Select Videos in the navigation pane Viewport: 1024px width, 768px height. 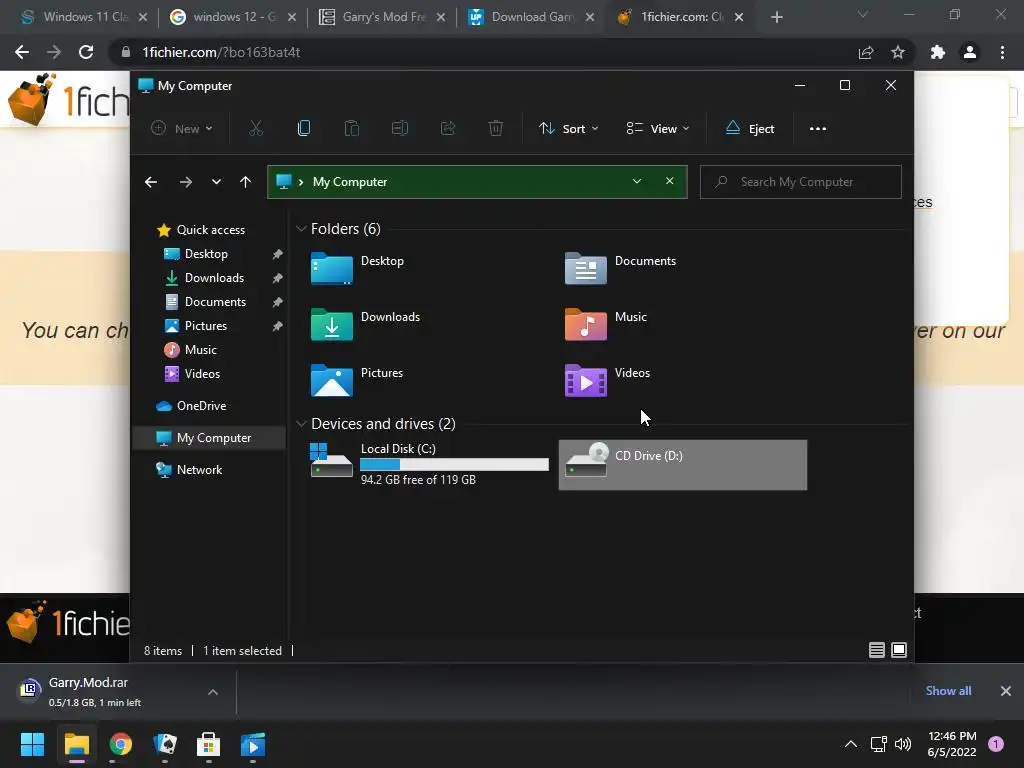tap(202, 374)
